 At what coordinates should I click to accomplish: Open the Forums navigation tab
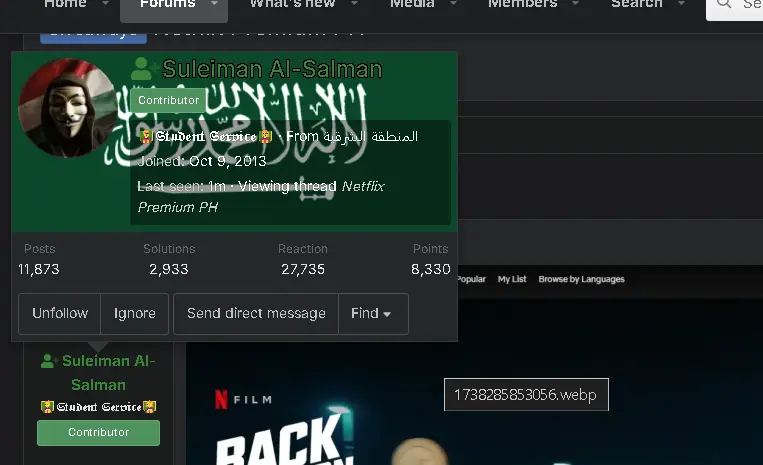click(167, 4)
